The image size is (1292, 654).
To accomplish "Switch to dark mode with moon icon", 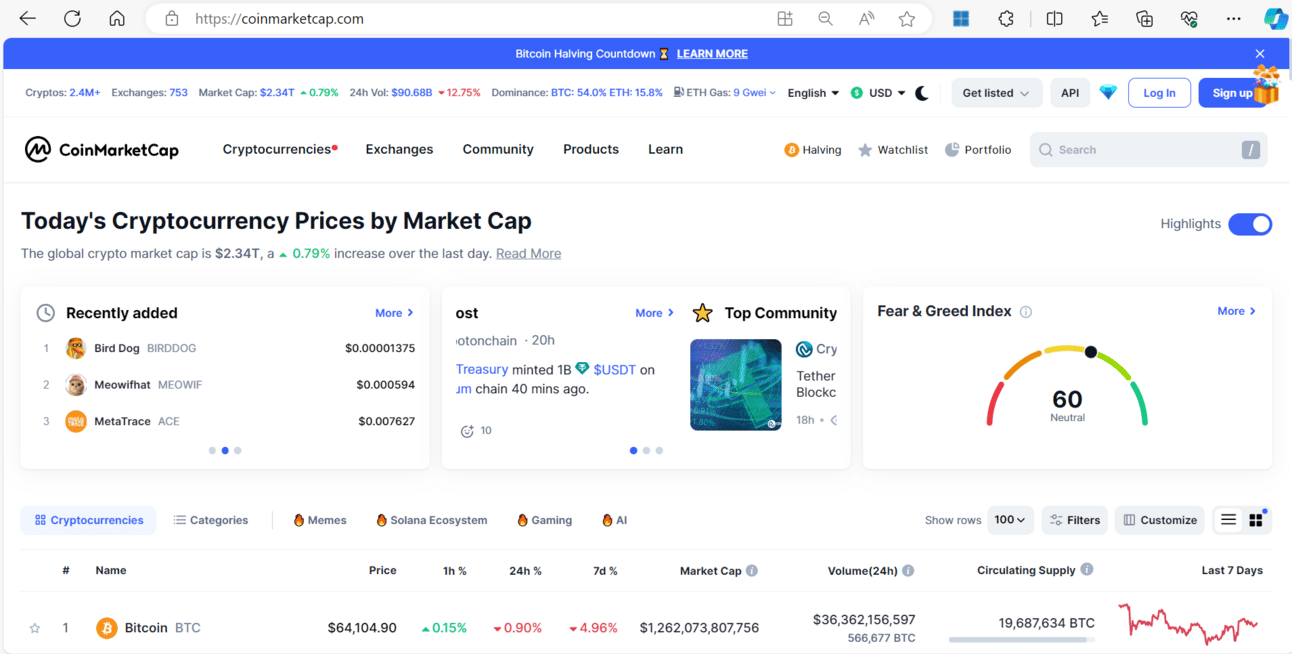I will [x=922, y=93].
